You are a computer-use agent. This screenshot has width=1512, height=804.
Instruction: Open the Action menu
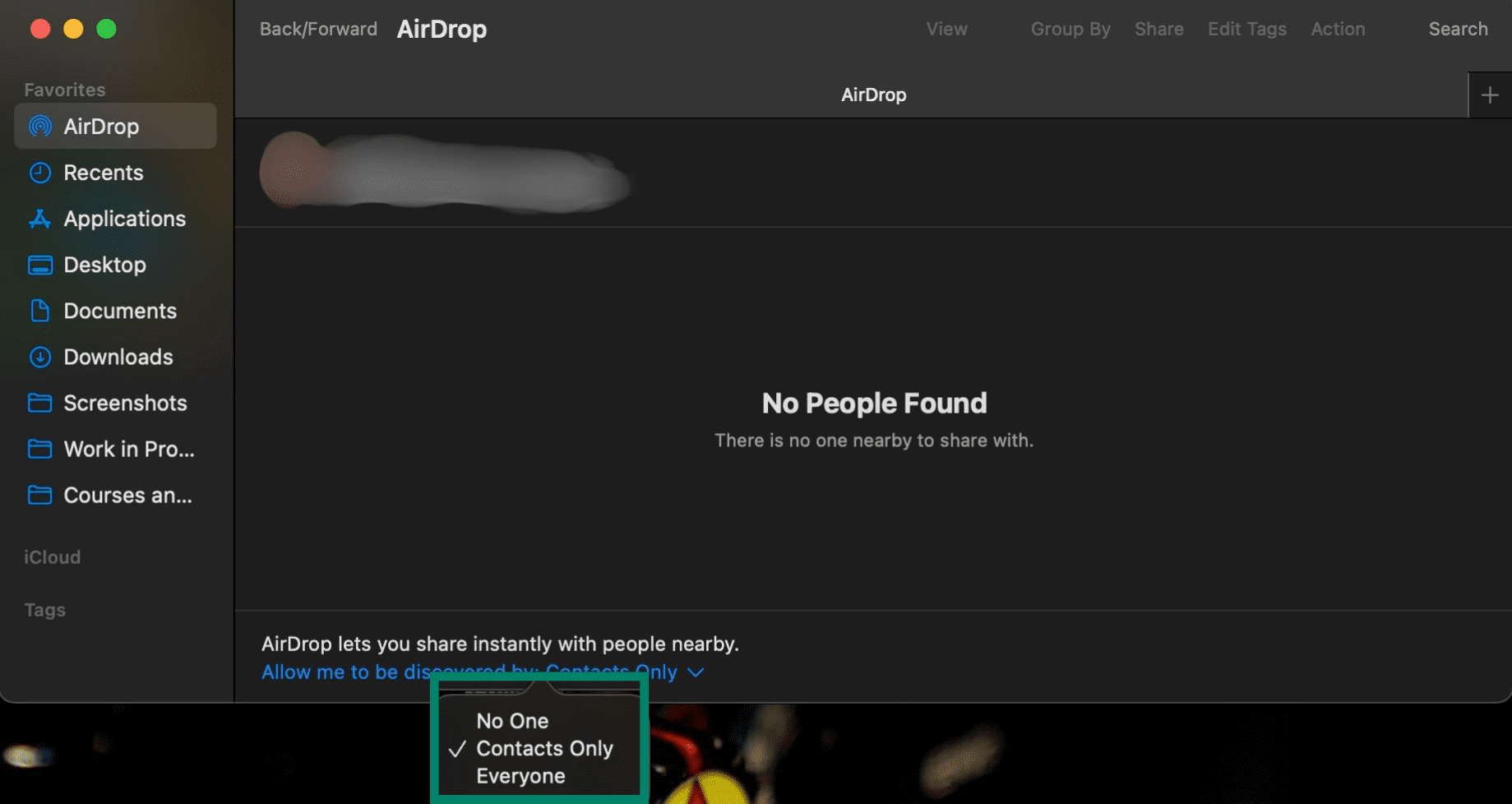pos(1338,29)
